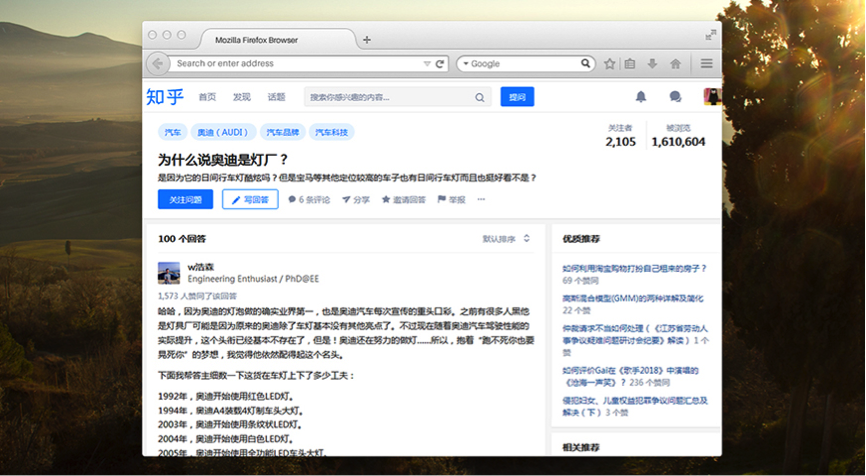Focus the Zhihu search input field

(390, 98)
